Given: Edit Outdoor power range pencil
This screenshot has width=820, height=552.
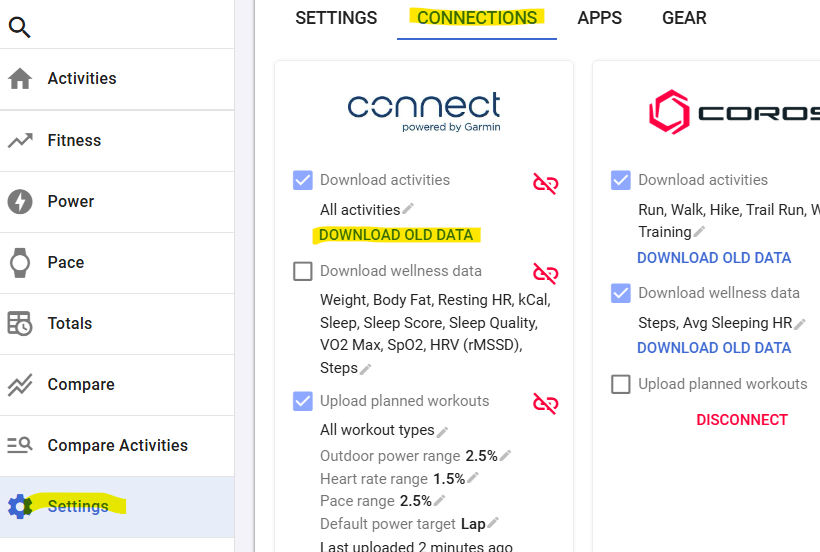Looking at the screenshot, I should coord(505,455).
